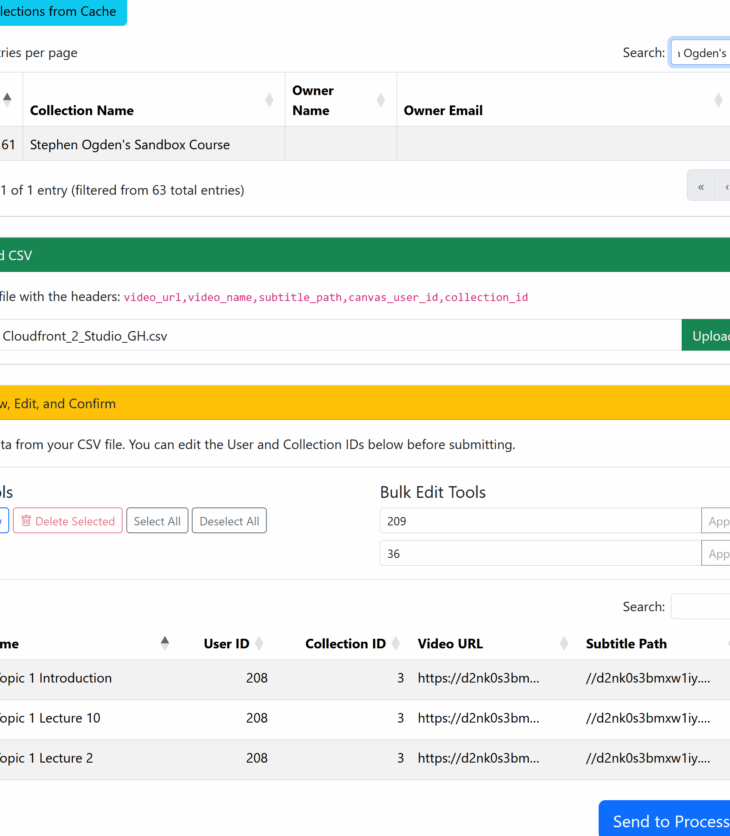Click the Name column sort arrow

pyautogui.click(x=165, y=643)
